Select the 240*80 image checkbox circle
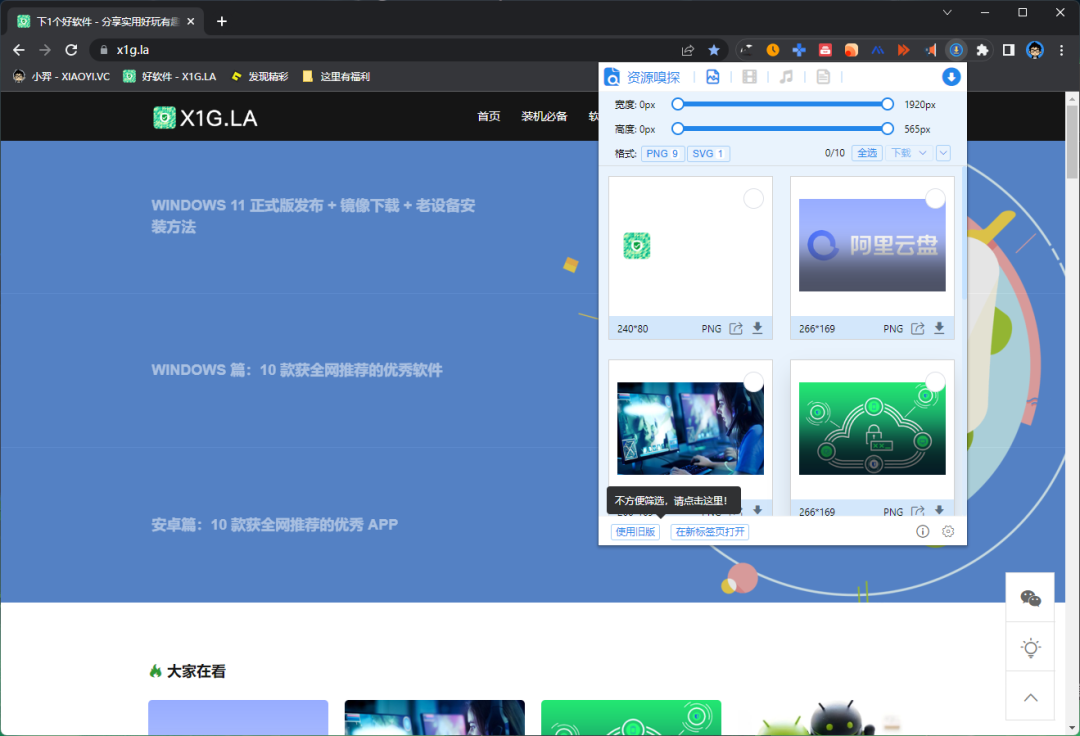This screenshot has height=736, width=1080. click(x=754, y=199)
